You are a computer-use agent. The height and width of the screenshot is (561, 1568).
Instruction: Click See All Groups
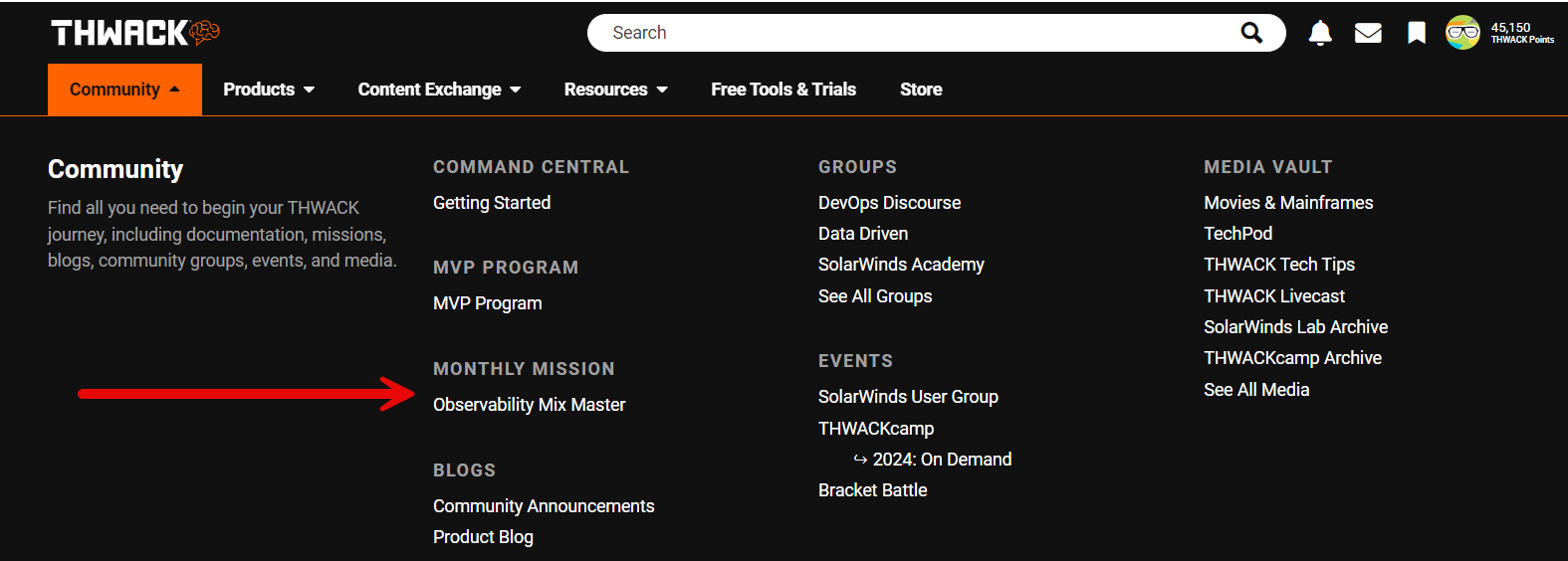tap(875, 296)
